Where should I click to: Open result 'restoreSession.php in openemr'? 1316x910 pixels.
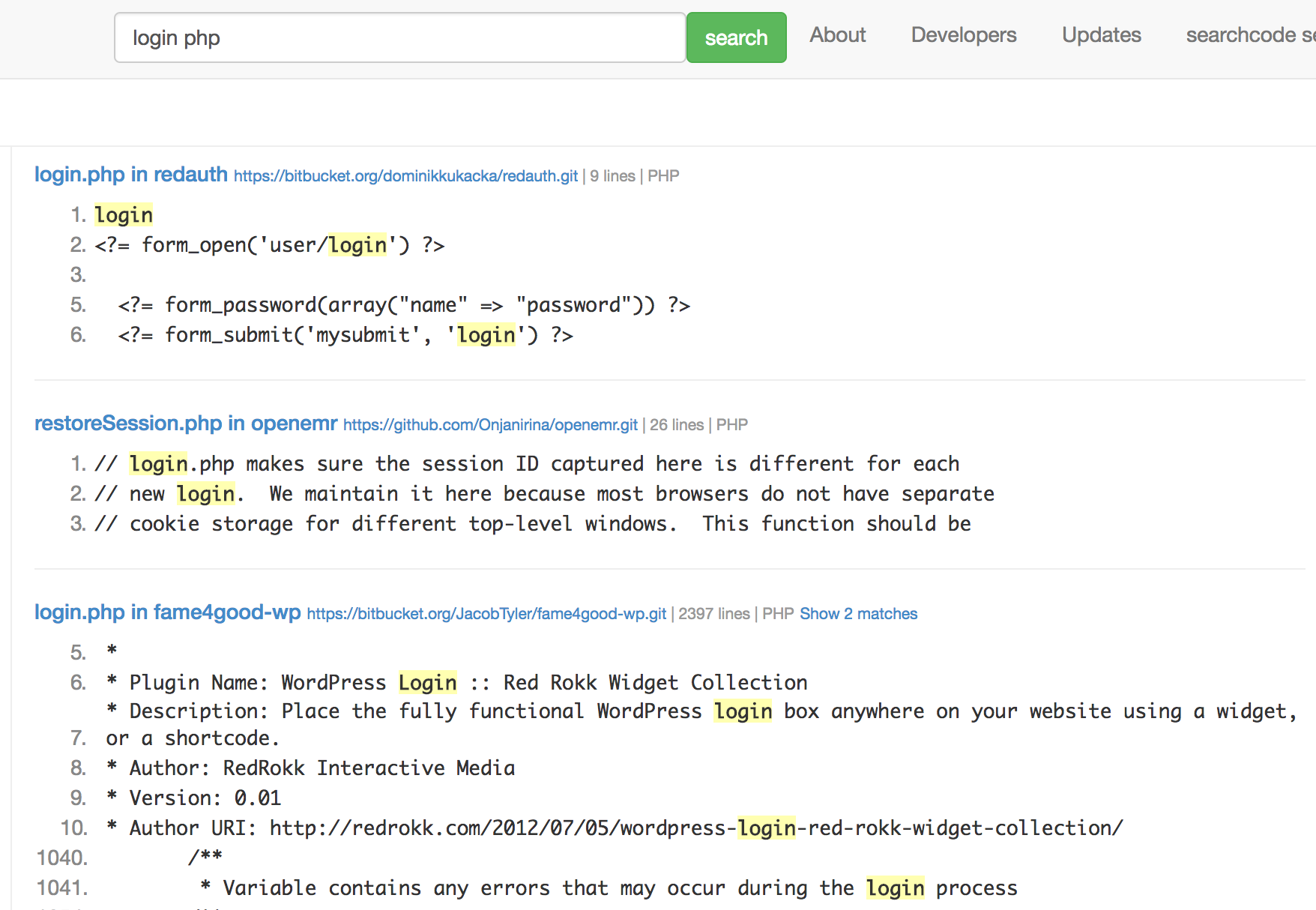[186, 424]
